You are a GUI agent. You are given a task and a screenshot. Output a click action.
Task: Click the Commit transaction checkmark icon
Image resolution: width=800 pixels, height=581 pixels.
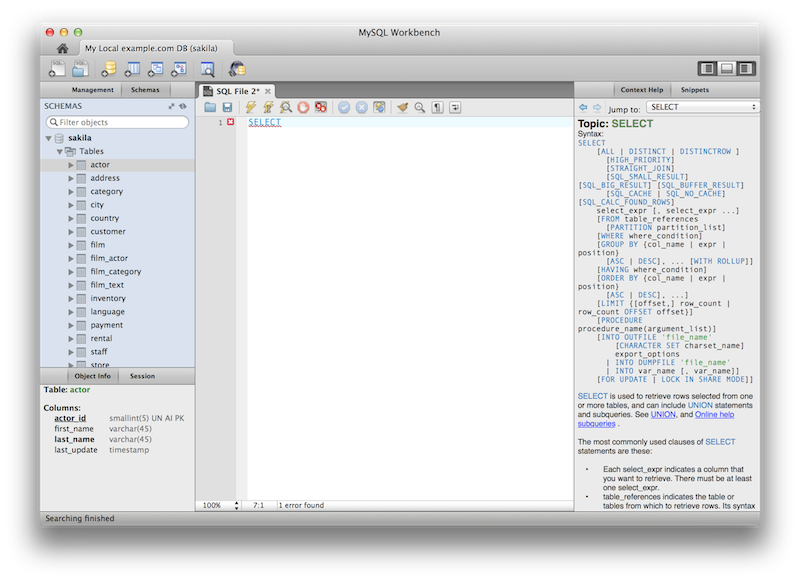(344, 107)
